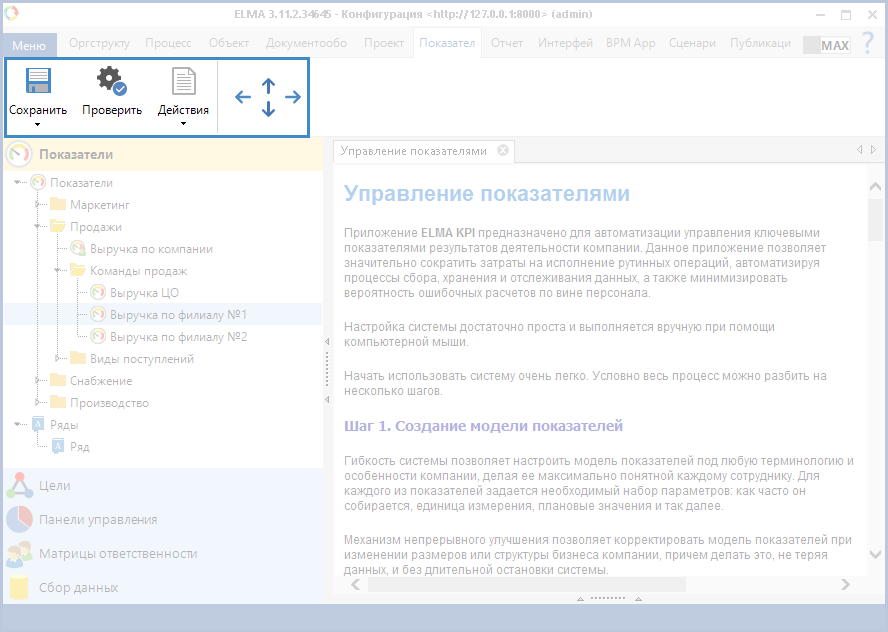Close the Управление показателями tab
888x632 pixels.
(503, 151)
